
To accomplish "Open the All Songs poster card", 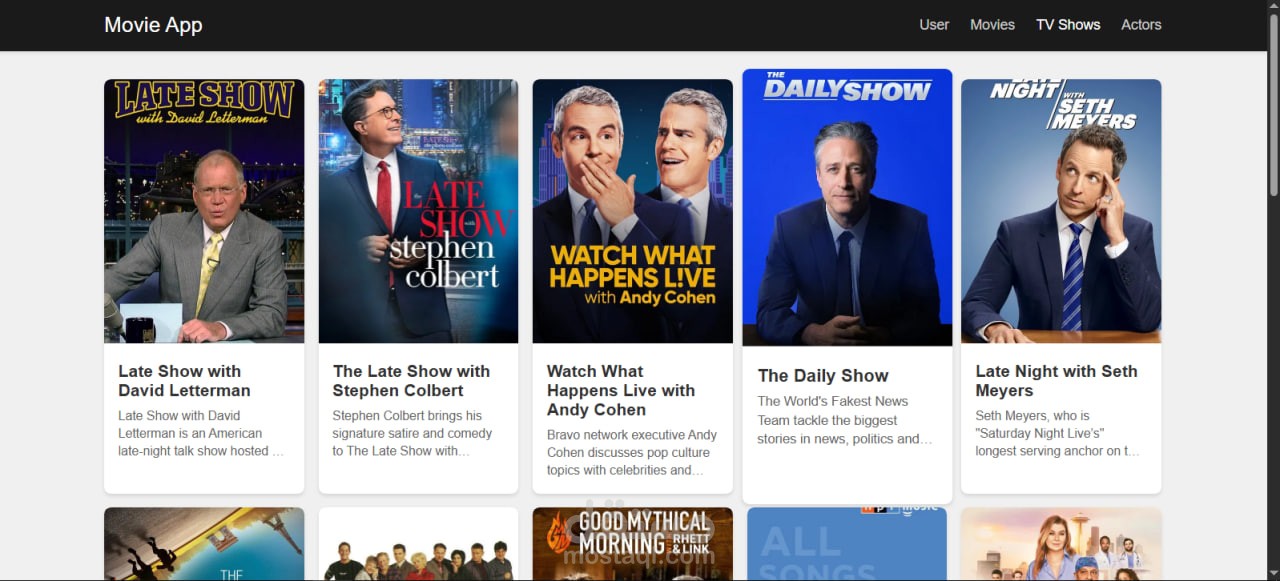I will (x=847, y=544).
